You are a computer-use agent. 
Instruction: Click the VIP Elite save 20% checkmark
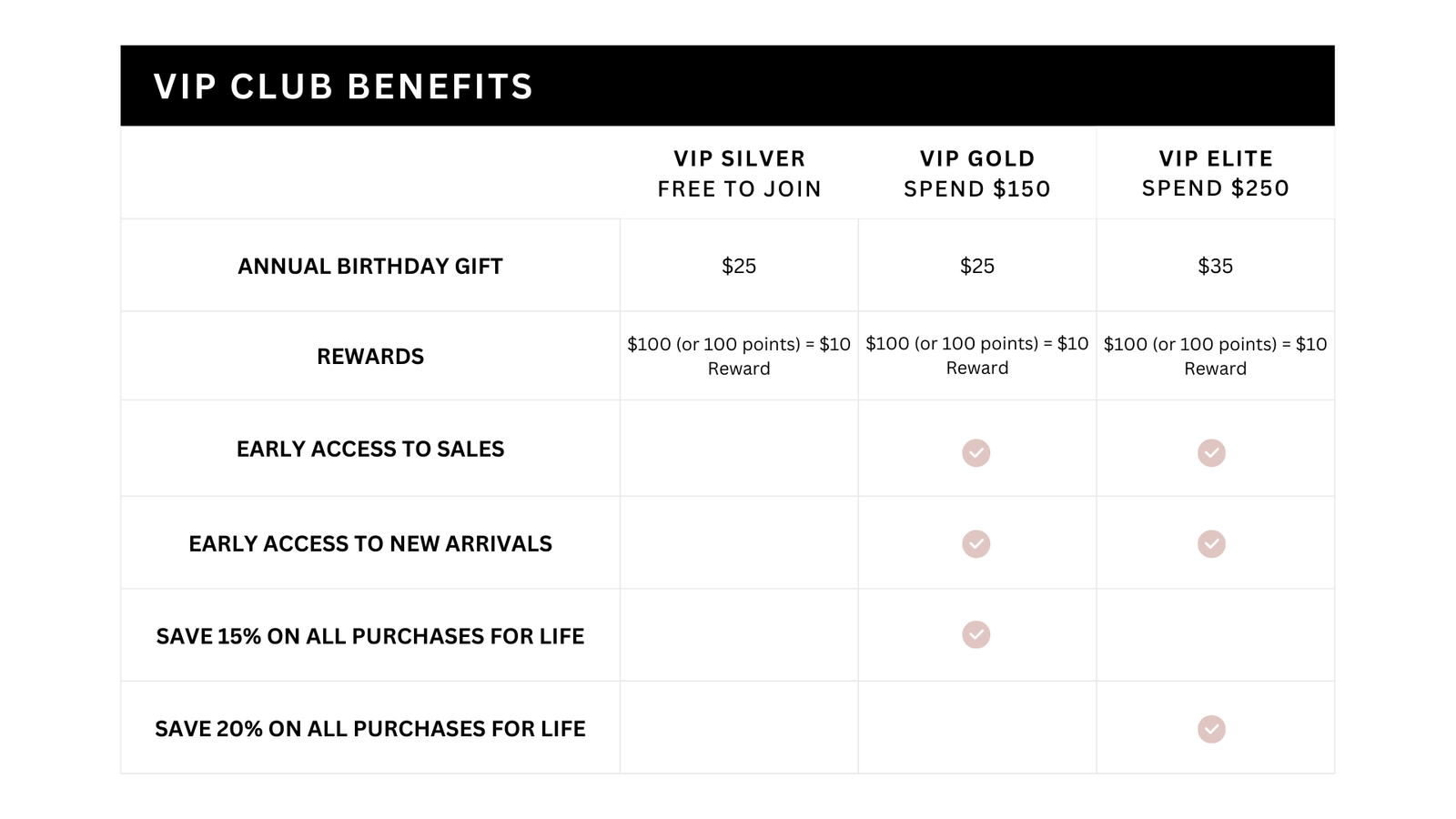[1211, 729]
